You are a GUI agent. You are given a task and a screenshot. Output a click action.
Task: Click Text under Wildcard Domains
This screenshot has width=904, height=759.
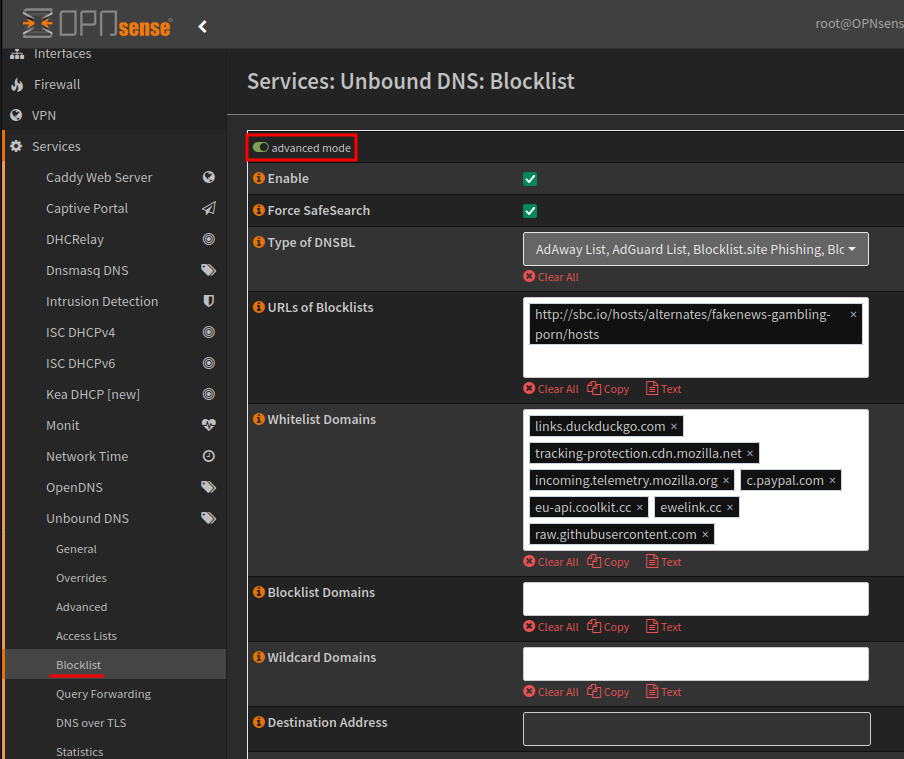point(664,692)
